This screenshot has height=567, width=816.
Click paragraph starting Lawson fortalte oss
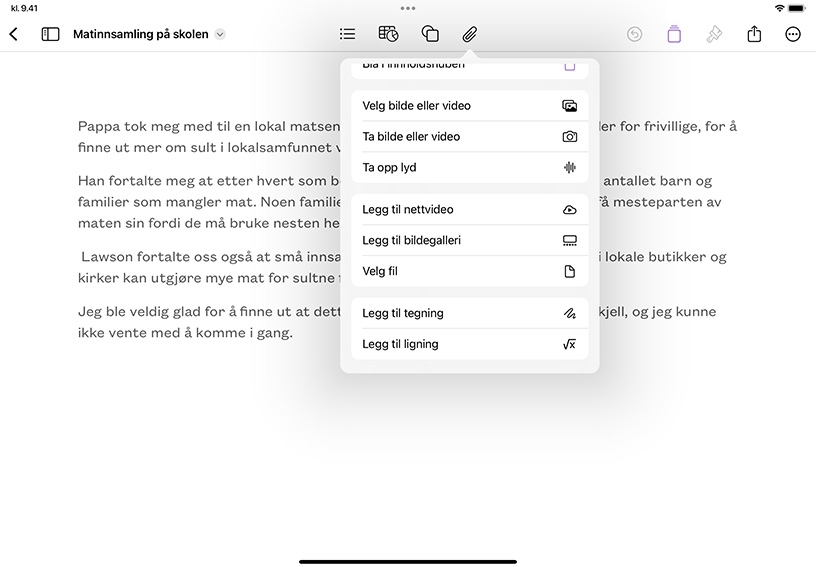[209, 267]
